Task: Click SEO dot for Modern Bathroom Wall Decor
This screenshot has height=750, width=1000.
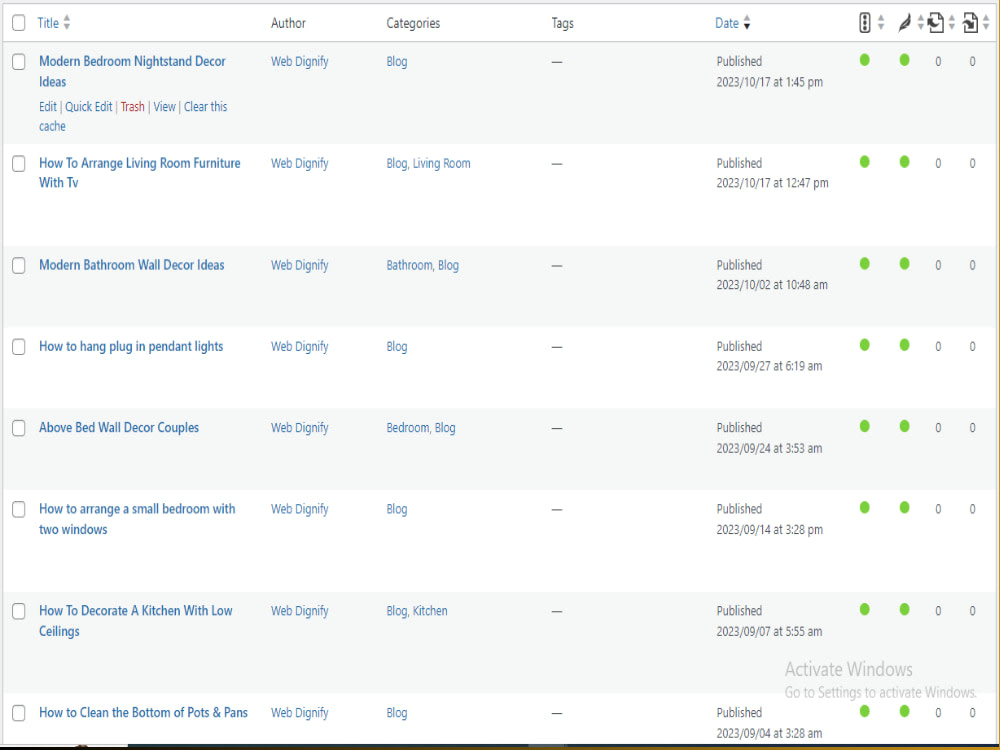Action: [x=864, y=263]
